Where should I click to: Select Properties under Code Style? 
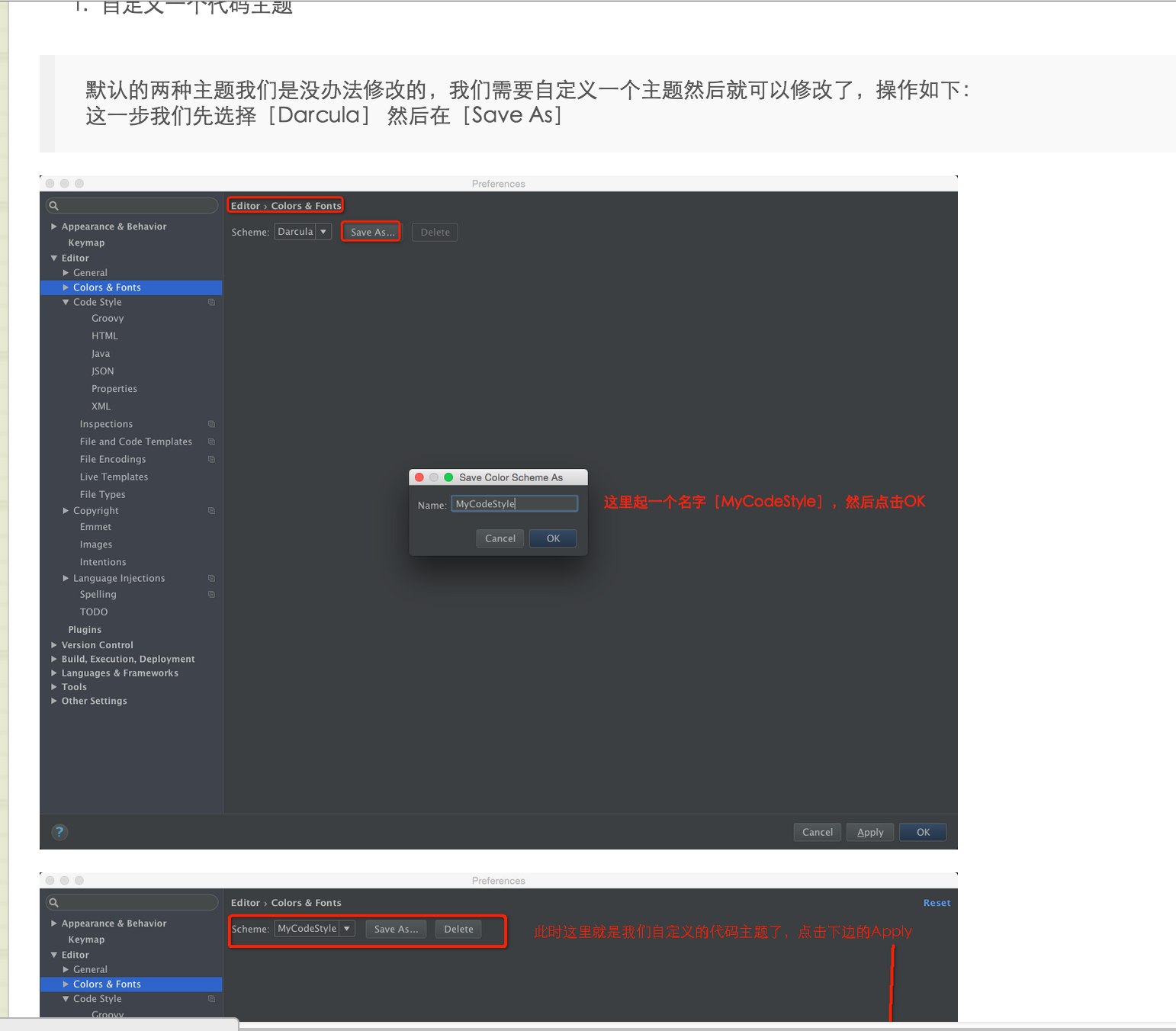pyautogui.click(x=114, y=389)
